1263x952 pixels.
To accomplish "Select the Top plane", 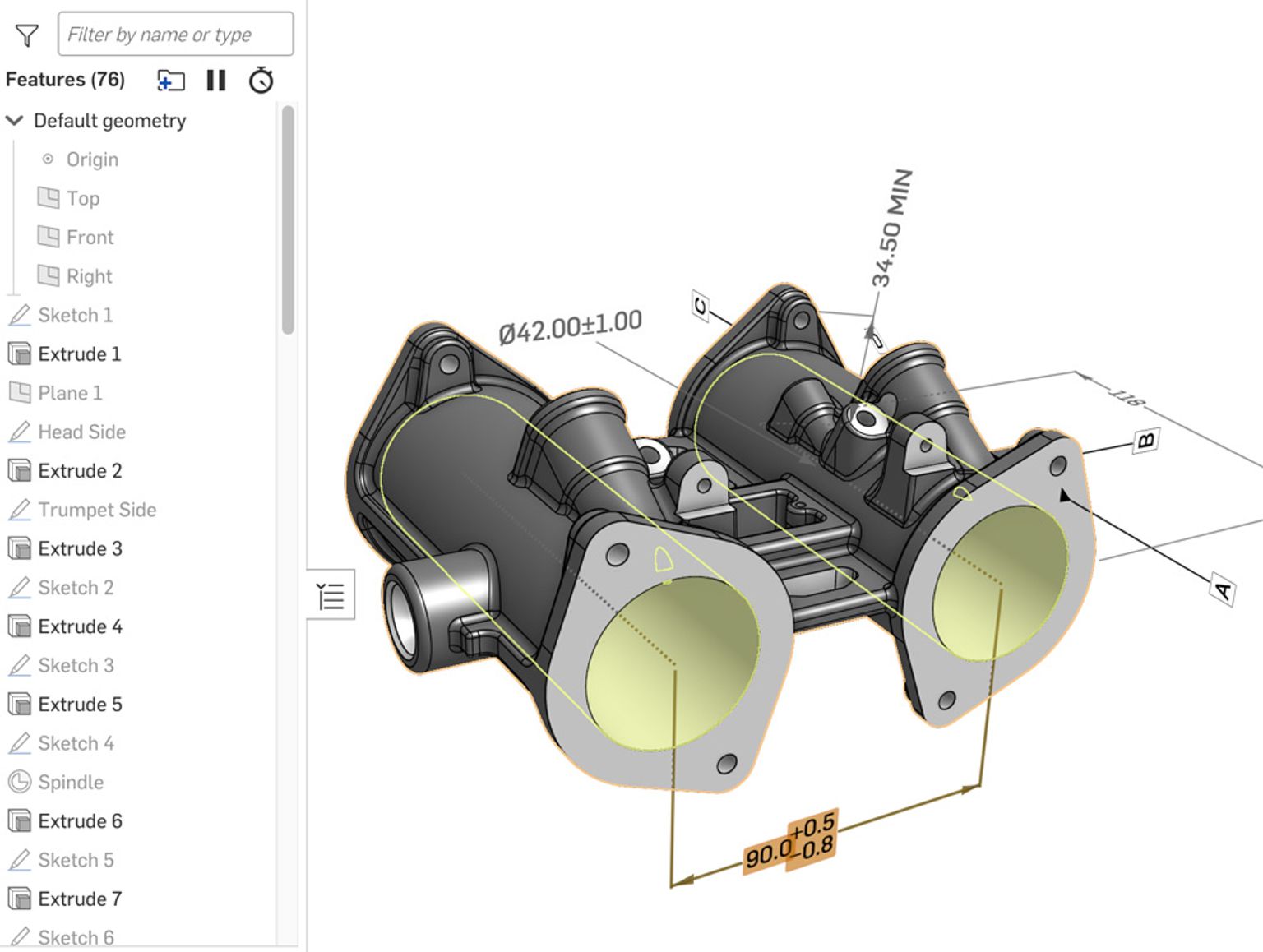I will tap(83, 197).
